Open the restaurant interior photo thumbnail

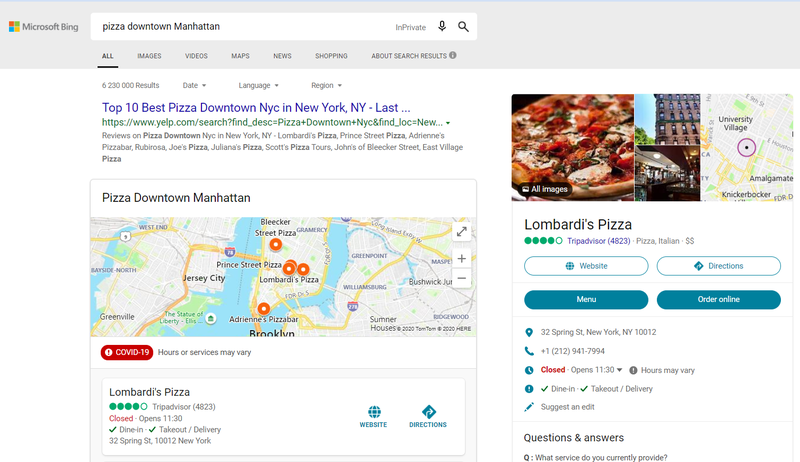pos(667,173)
